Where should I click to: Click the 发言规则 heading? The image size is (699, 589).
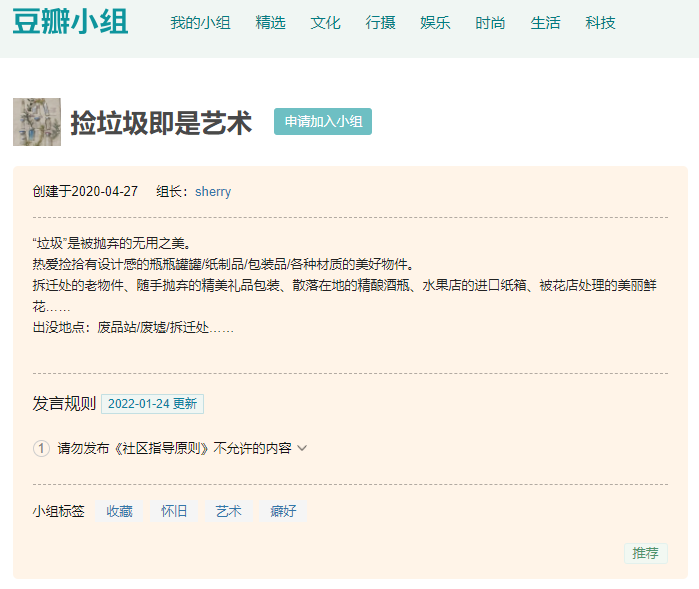coord(64,404)
